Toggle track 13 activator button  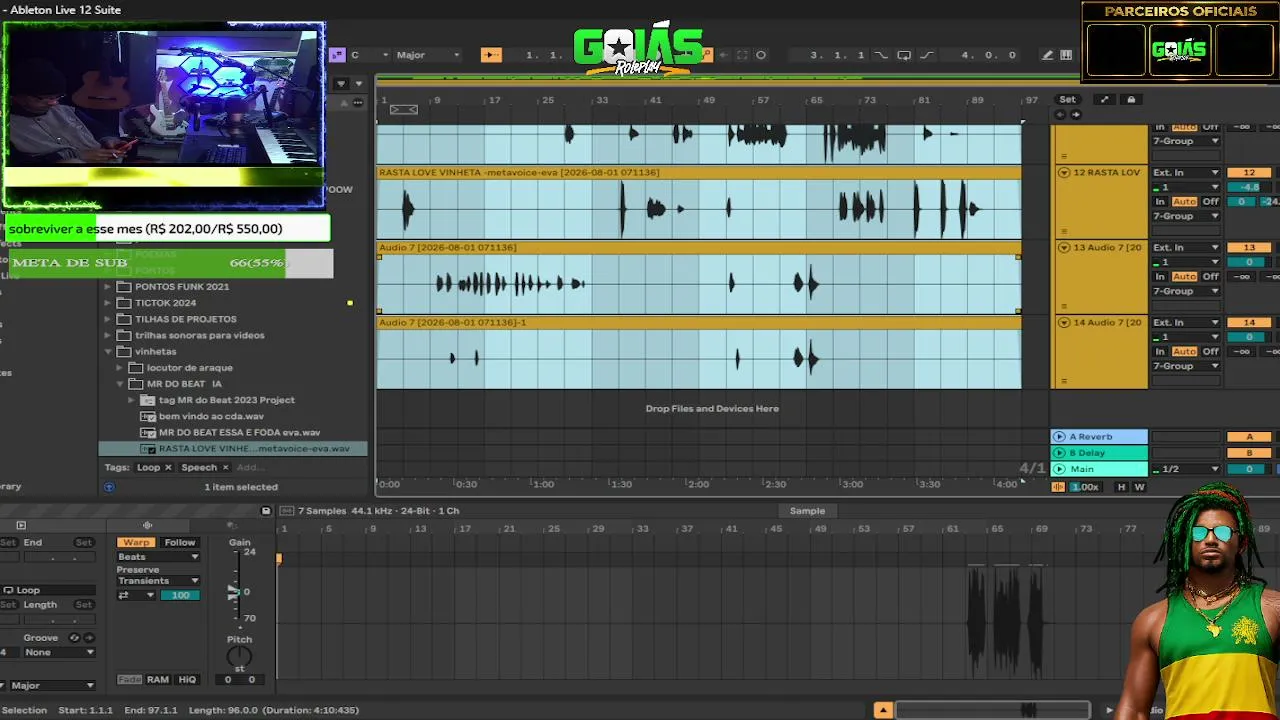tap(1249, 248)
